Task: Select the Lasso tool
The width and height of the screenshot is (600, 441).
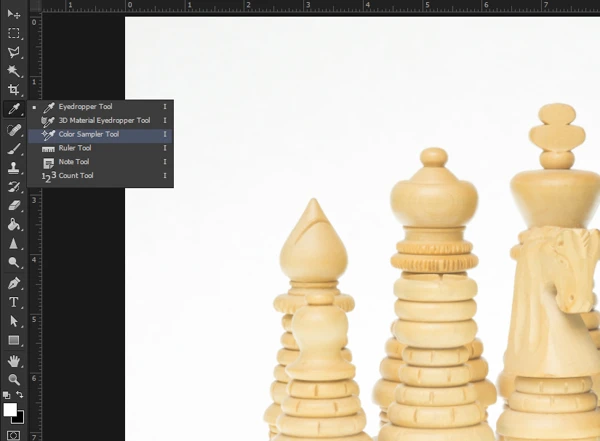Action: [14, 52]
